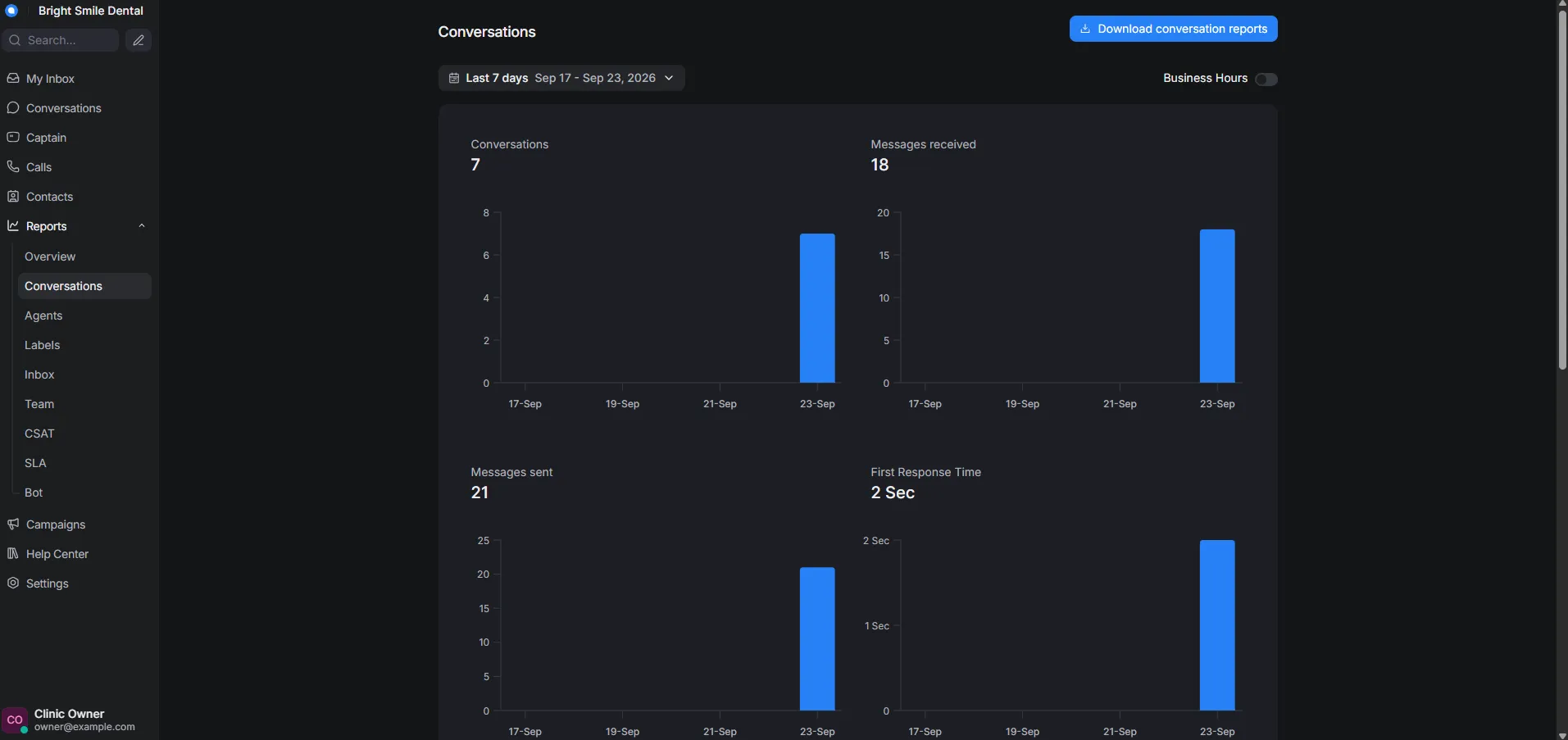Click the compose new conversation pencil icon

pos(139,40)
